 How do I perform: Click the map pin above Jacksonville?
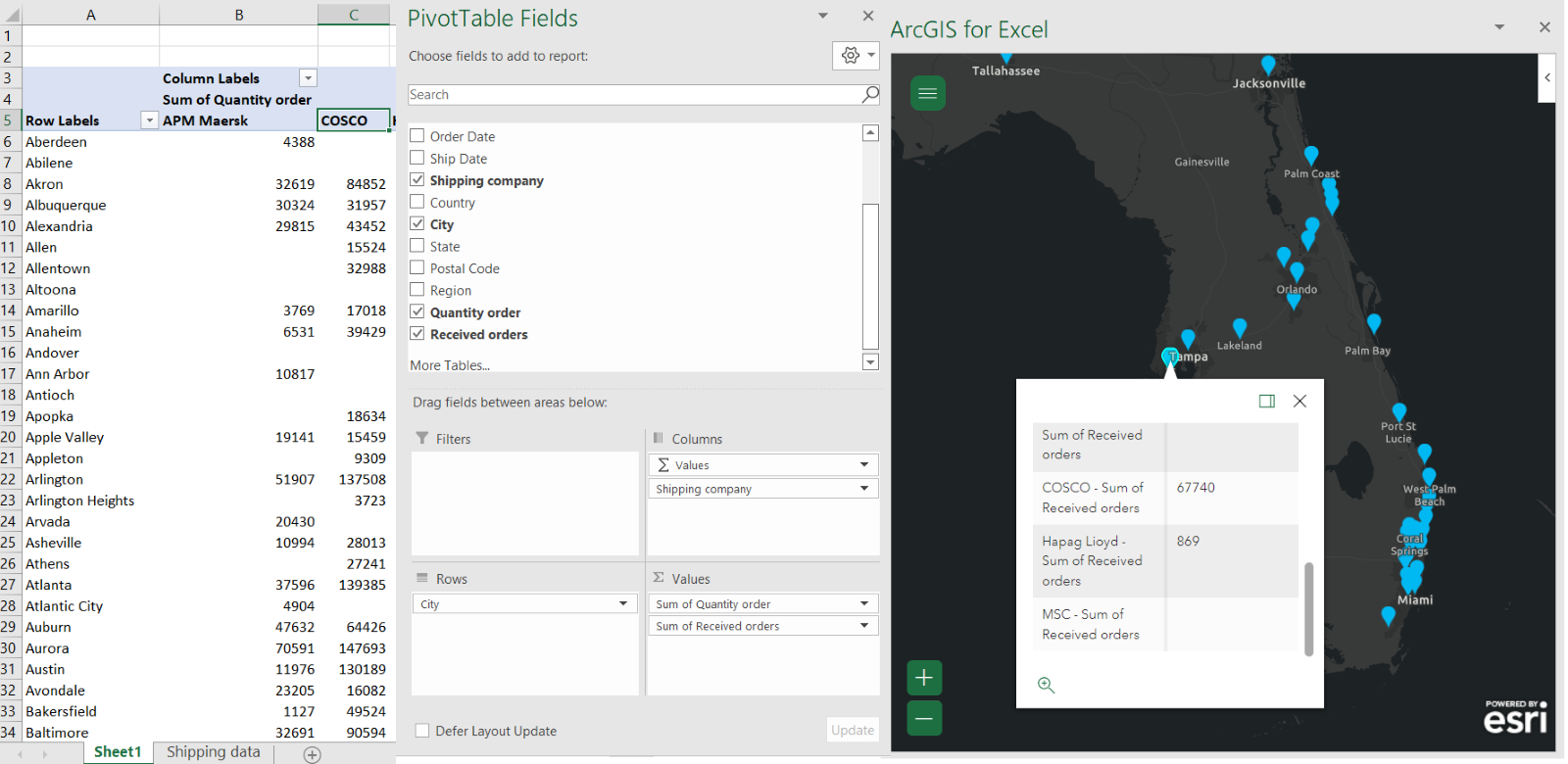tap(1268, 66)
